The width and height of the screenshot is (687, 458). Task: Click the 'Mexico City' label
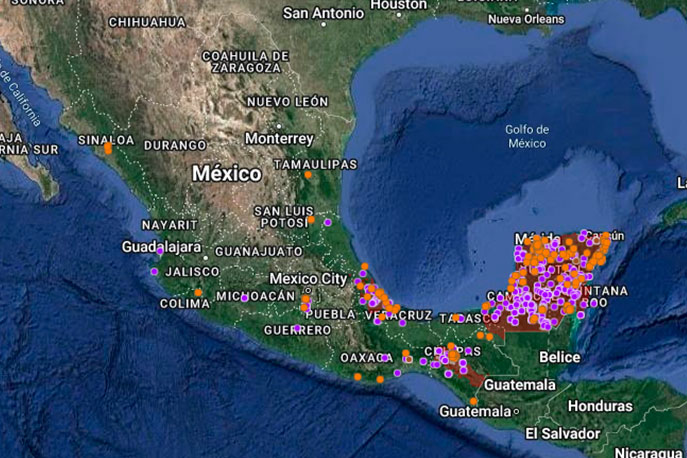(308, 278)
